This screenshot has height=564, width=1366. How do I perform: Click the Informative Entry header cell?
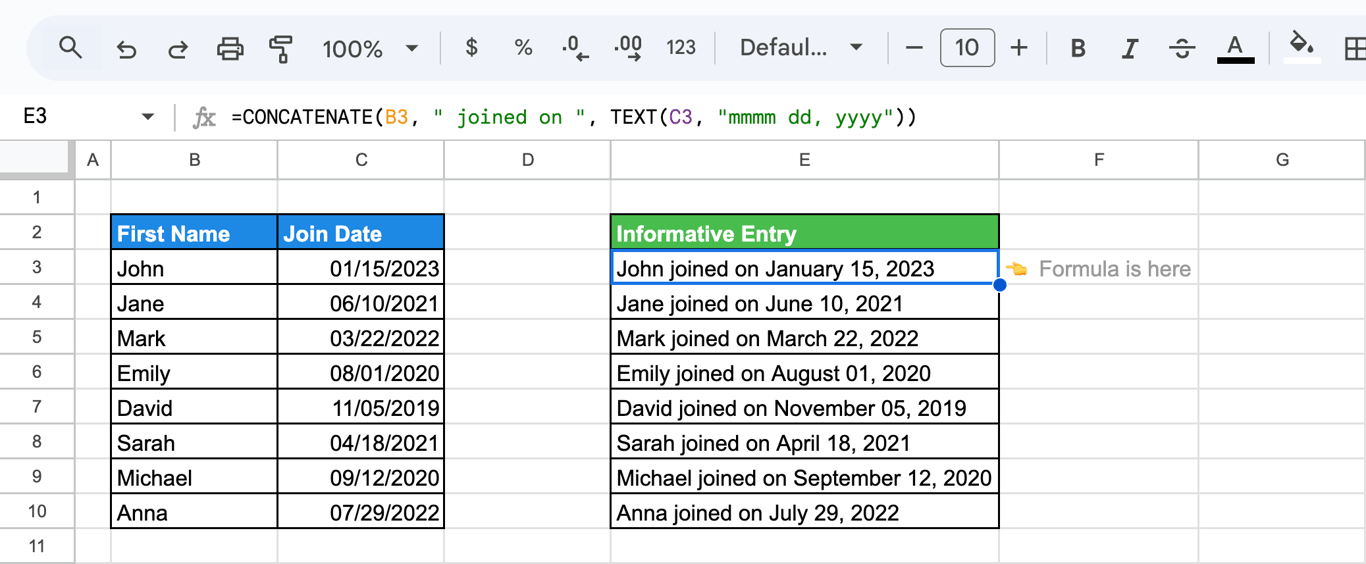point(805,232)
